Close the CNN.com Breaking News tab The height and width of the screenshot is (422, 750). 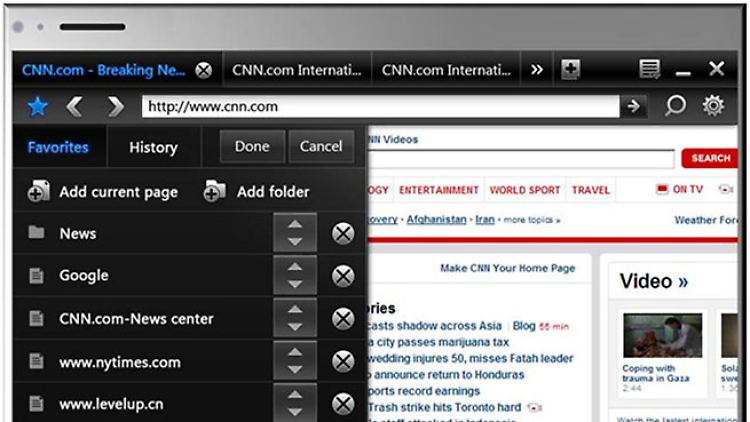coord(204,70)
